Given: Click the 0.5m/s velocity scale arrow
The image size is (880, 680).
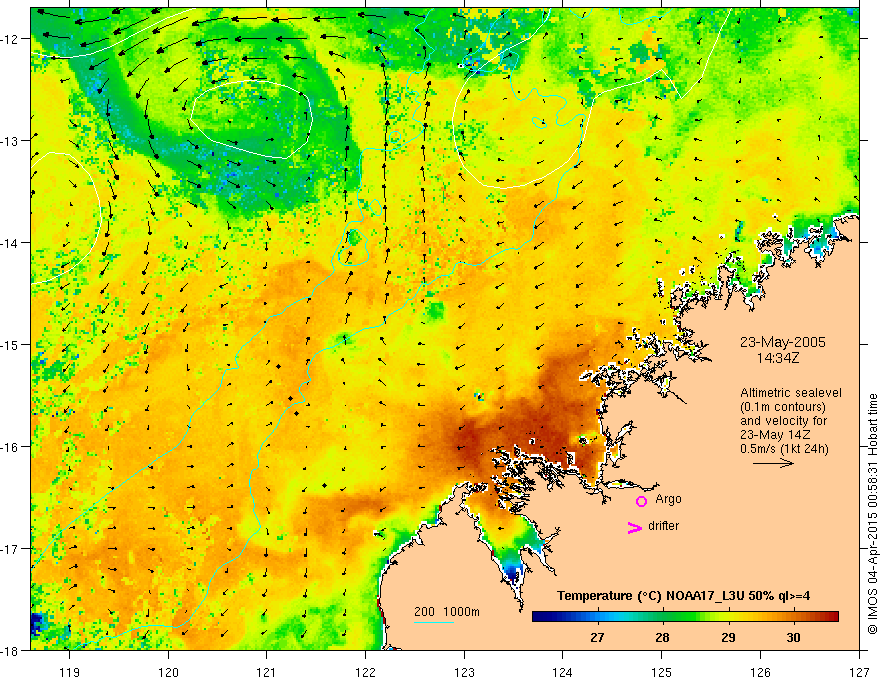Looking at the screenshot, I should [773, 463].
